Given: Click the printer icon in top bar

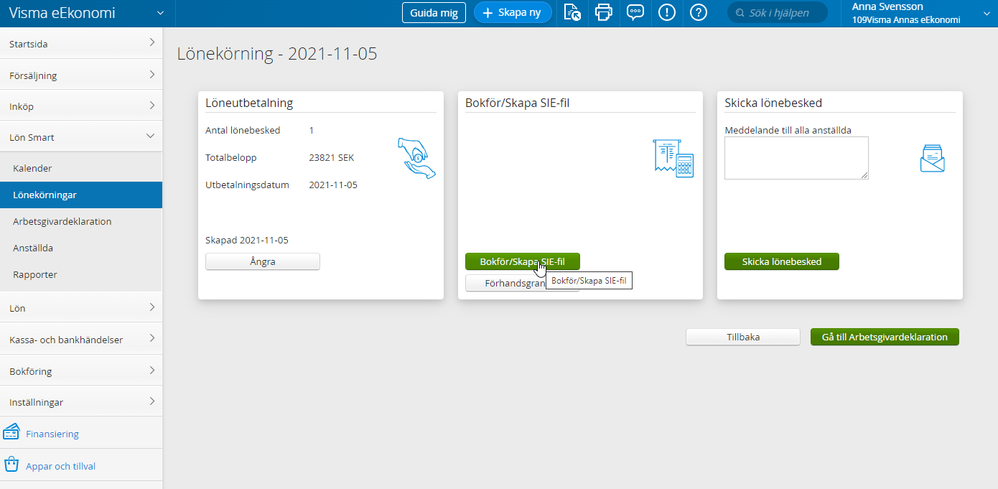Looking at the screenshot, I should click(x=603, y=13).
